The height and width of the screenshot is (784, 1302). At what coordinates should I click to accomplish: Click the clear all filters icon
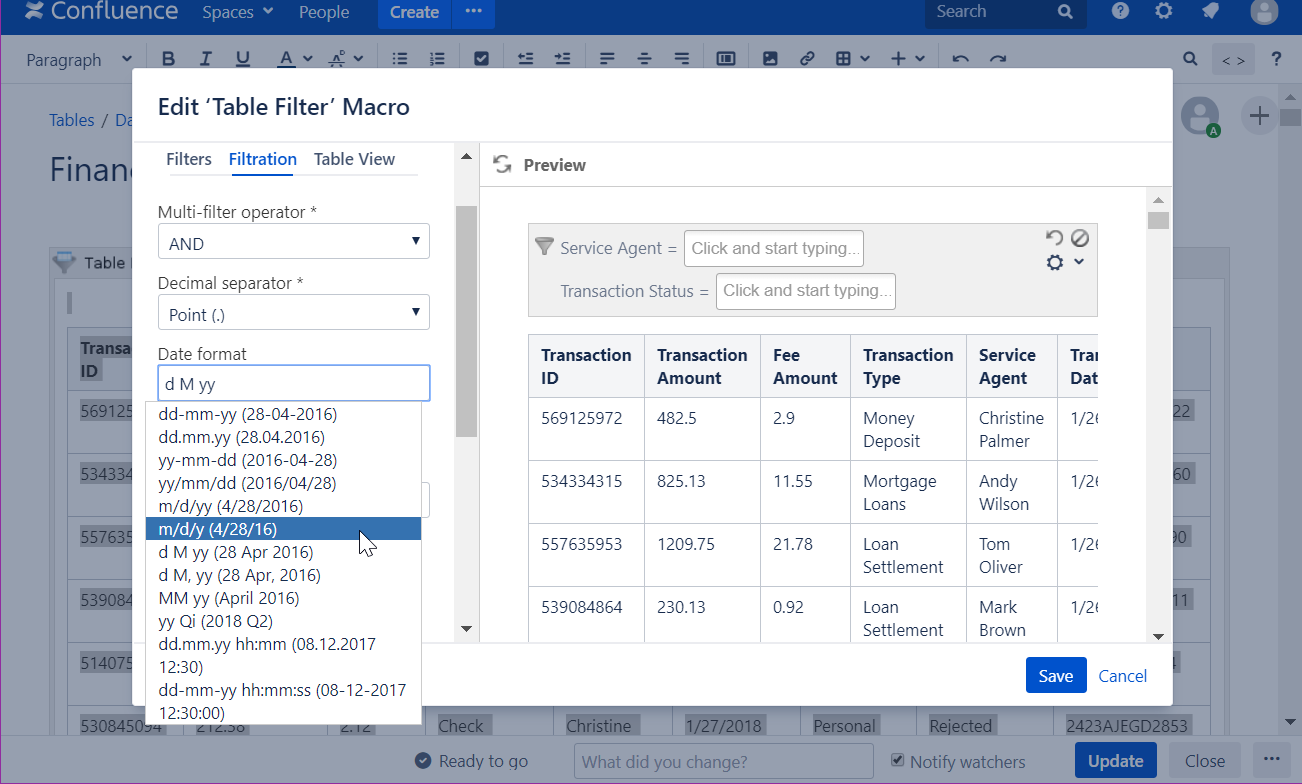point(1079,238)
